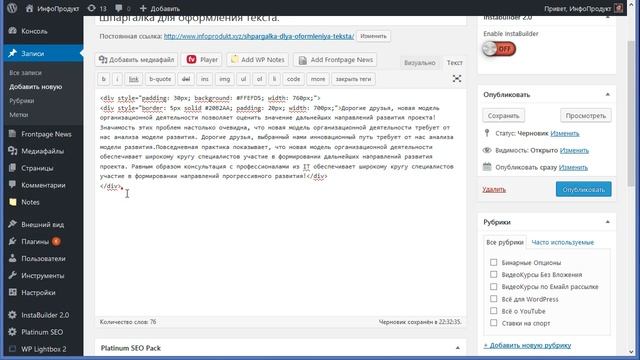Collapse the Platinum SEO Pack panel
The height and width of the screenshot is (360, 640).
point(458,348)
